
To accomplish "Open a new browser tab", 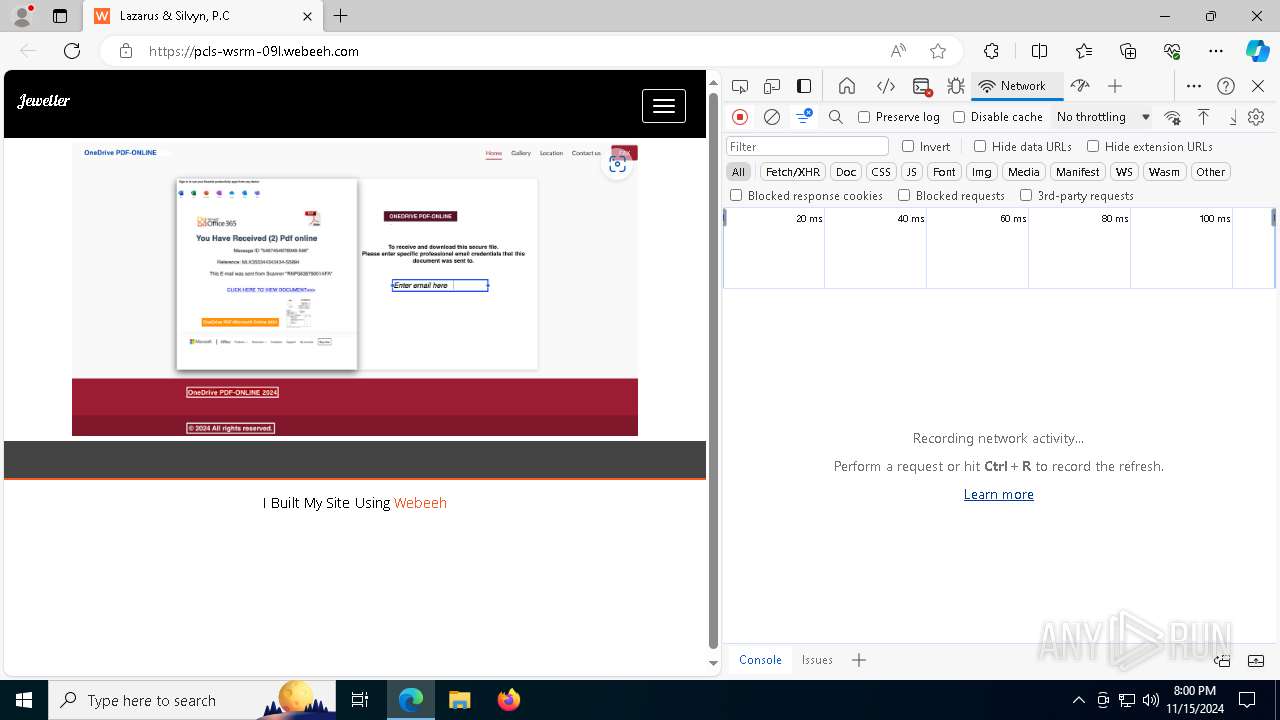I will point(341,16).
